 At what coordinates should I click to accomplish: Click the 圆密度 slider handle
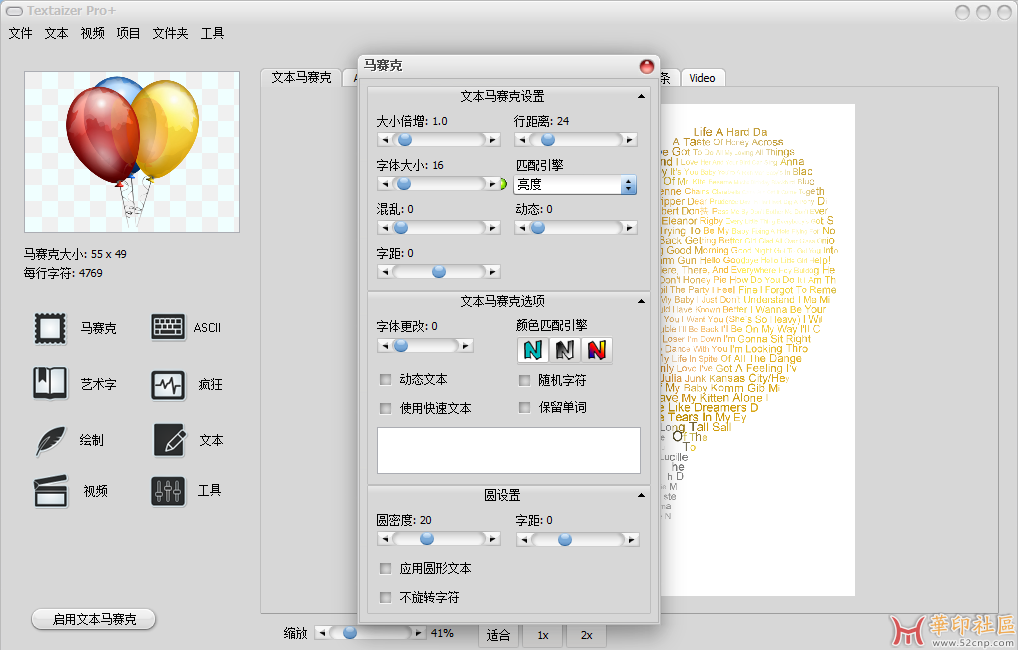(427, 539)
